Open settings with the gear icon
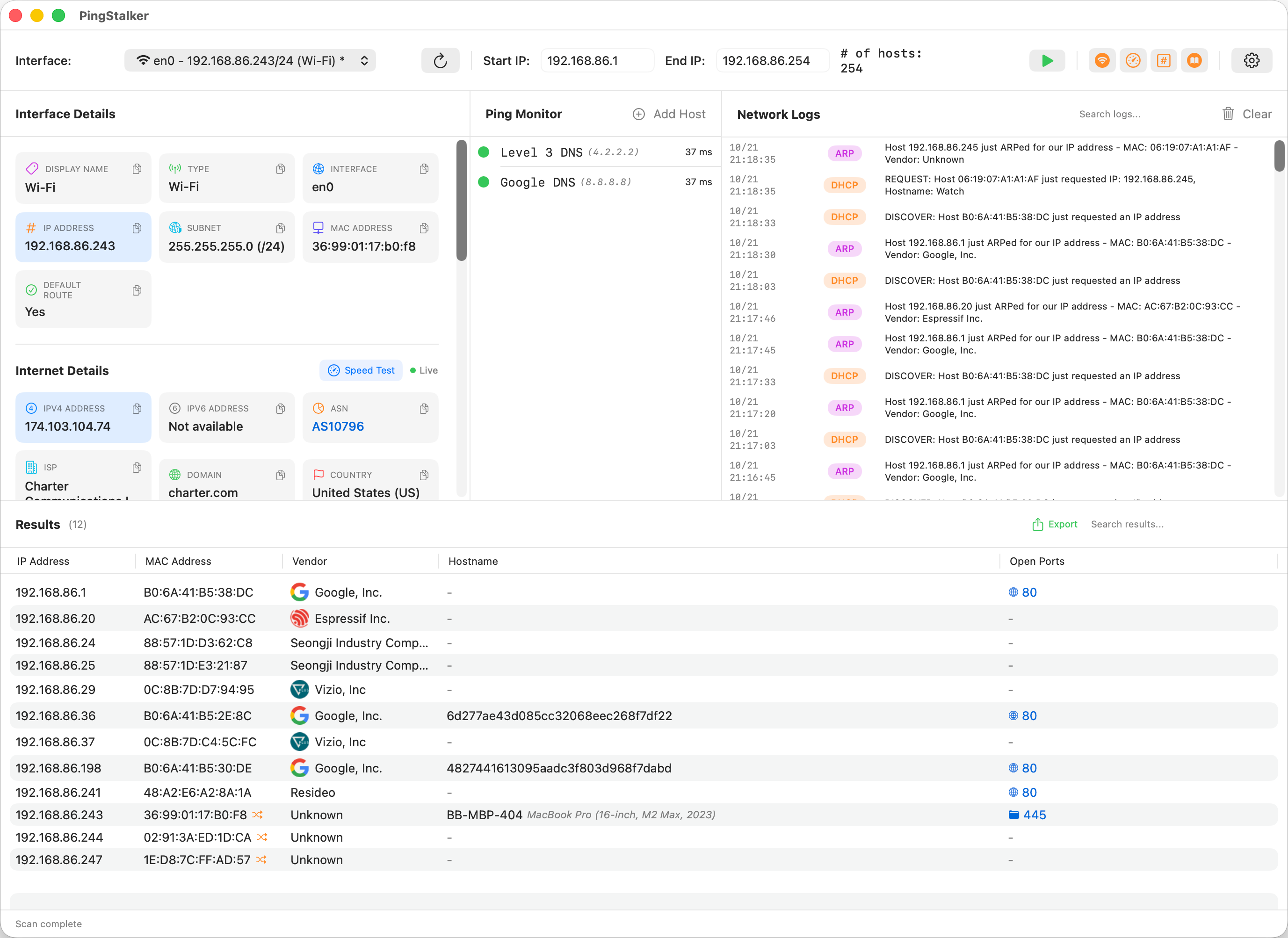This screenshot has width=1288, height=938. 1251,61
